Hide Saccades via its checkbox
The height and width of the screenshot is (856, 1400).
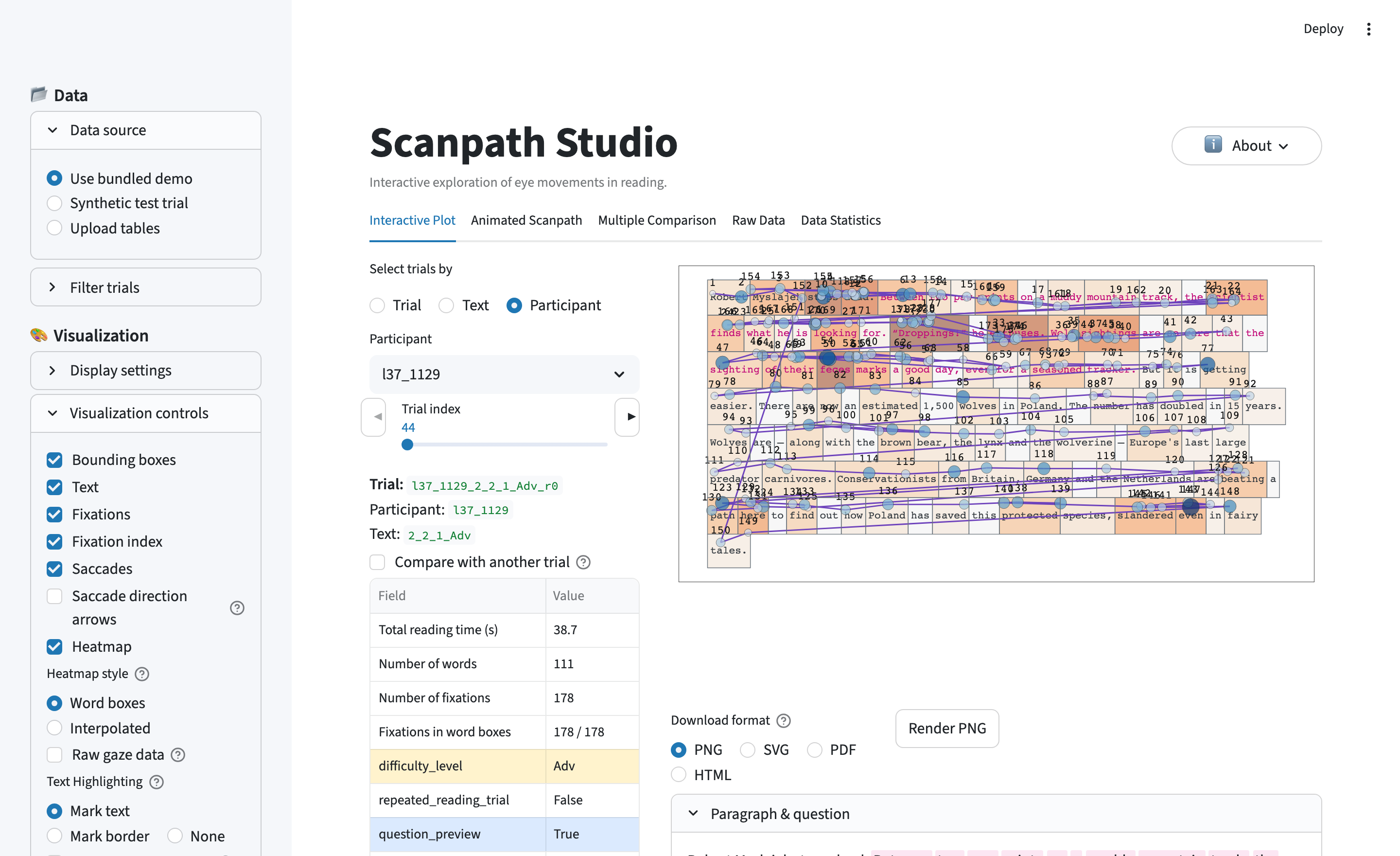(x=54, y=569)
